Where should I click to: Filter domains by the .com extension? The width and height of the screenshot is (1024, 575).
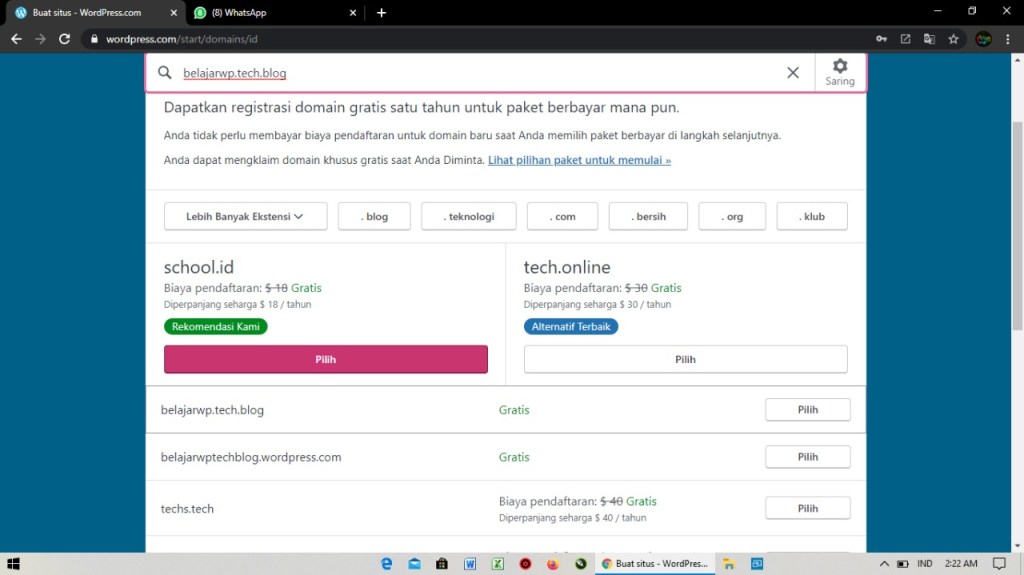(562, 216)
